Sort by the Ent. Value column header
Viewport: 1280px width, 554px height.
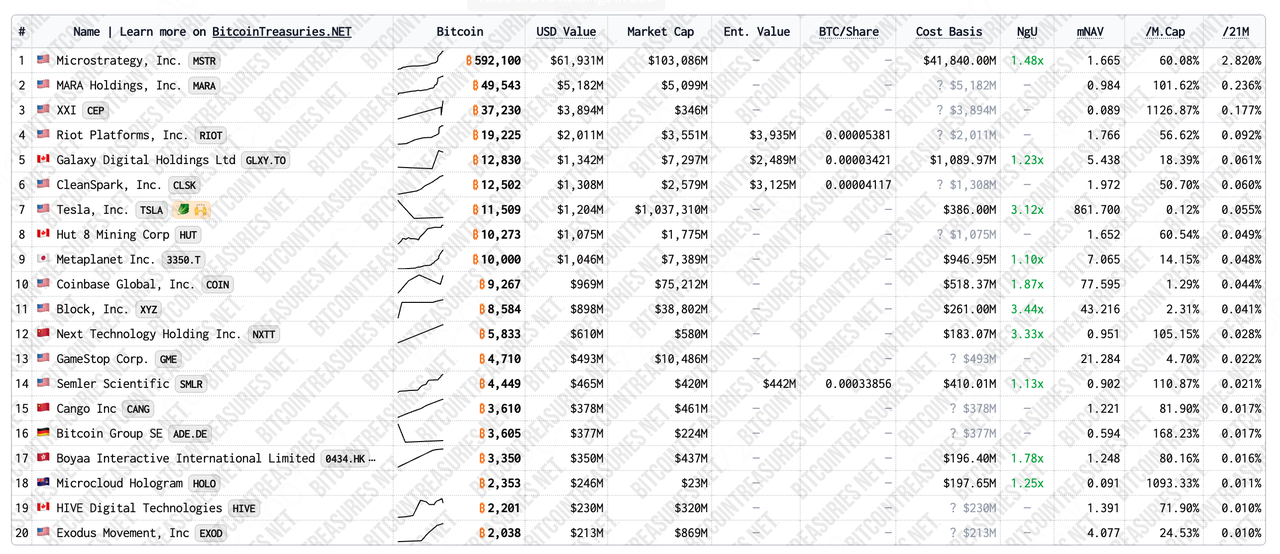756,32
